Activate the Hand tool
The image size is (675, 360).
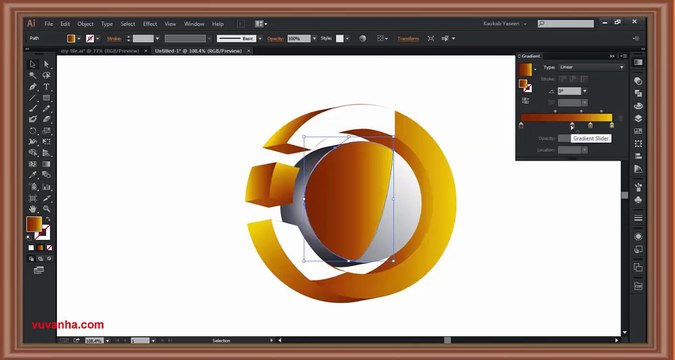coord(33,209)
